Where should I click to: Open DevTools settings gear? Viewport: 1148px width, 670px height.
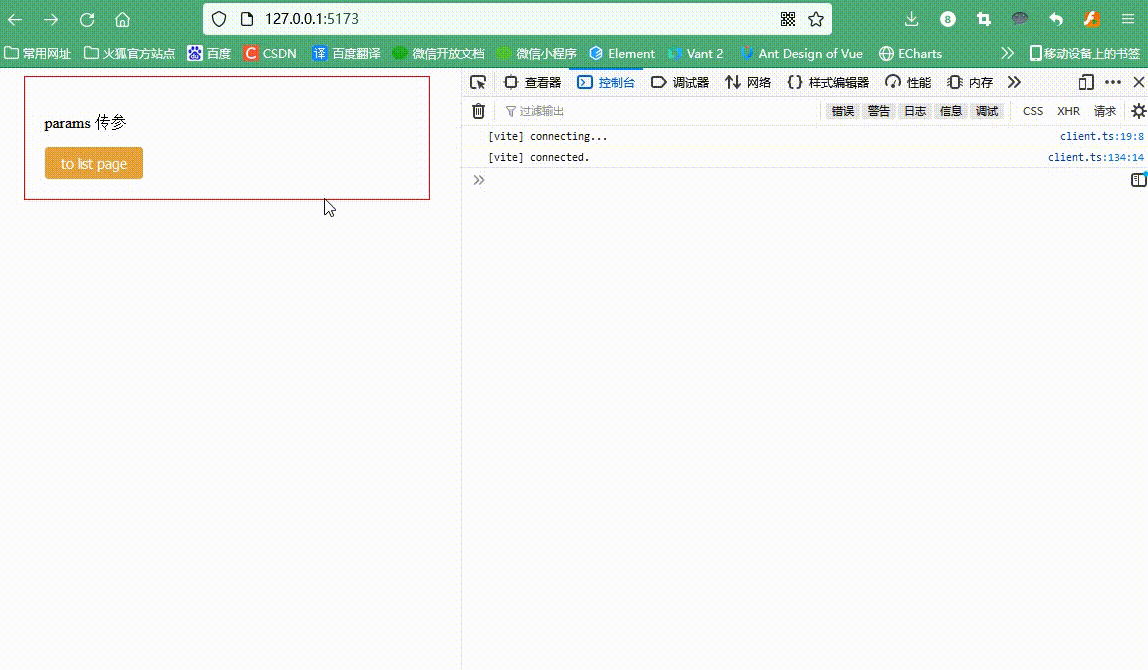click(1138, 111)
